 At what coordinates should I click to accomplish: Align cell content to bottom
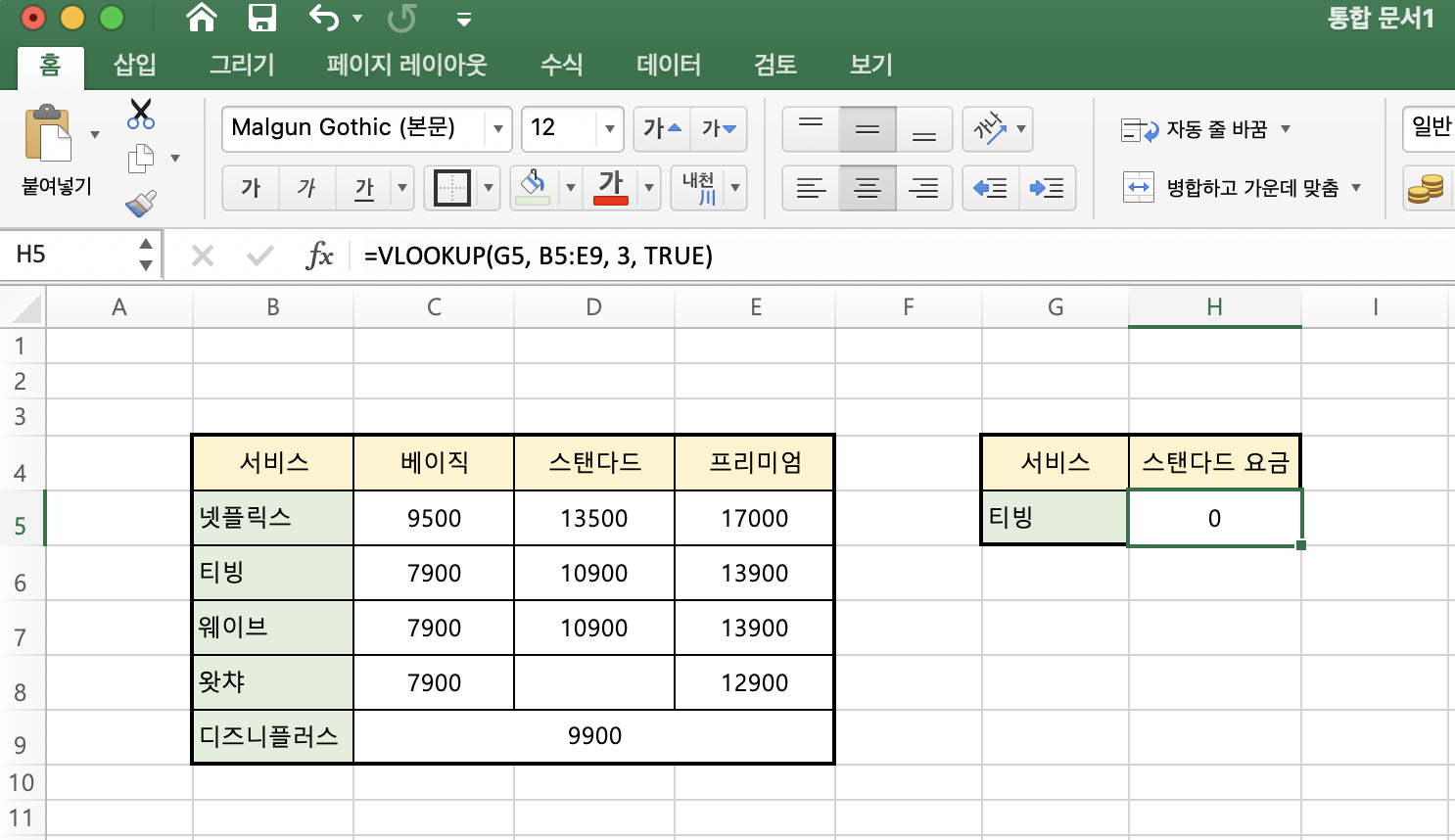pyautogui.click(x=924, y=128)
